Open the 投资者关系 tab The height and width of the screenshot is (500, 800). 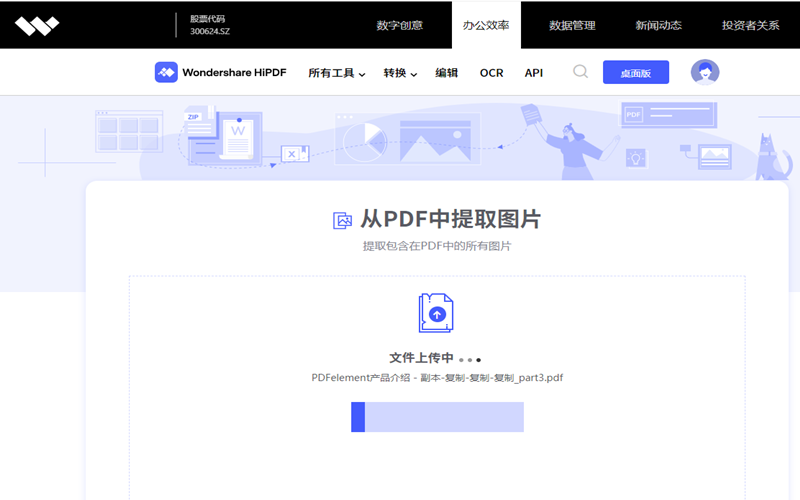[750, 25]
